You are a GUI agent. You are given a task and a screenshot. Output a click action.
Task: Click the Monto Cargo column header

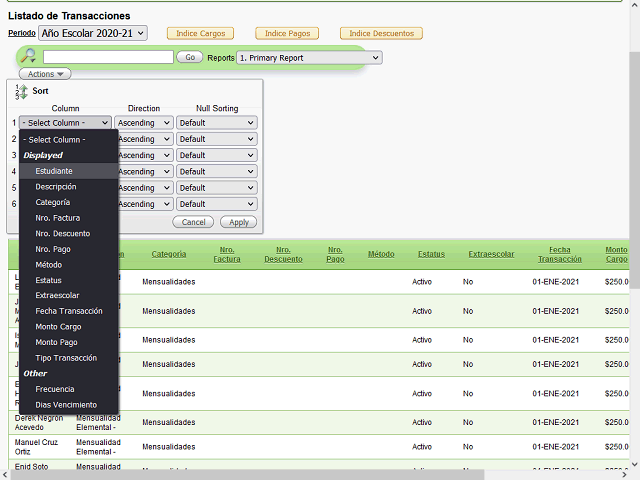616,254
